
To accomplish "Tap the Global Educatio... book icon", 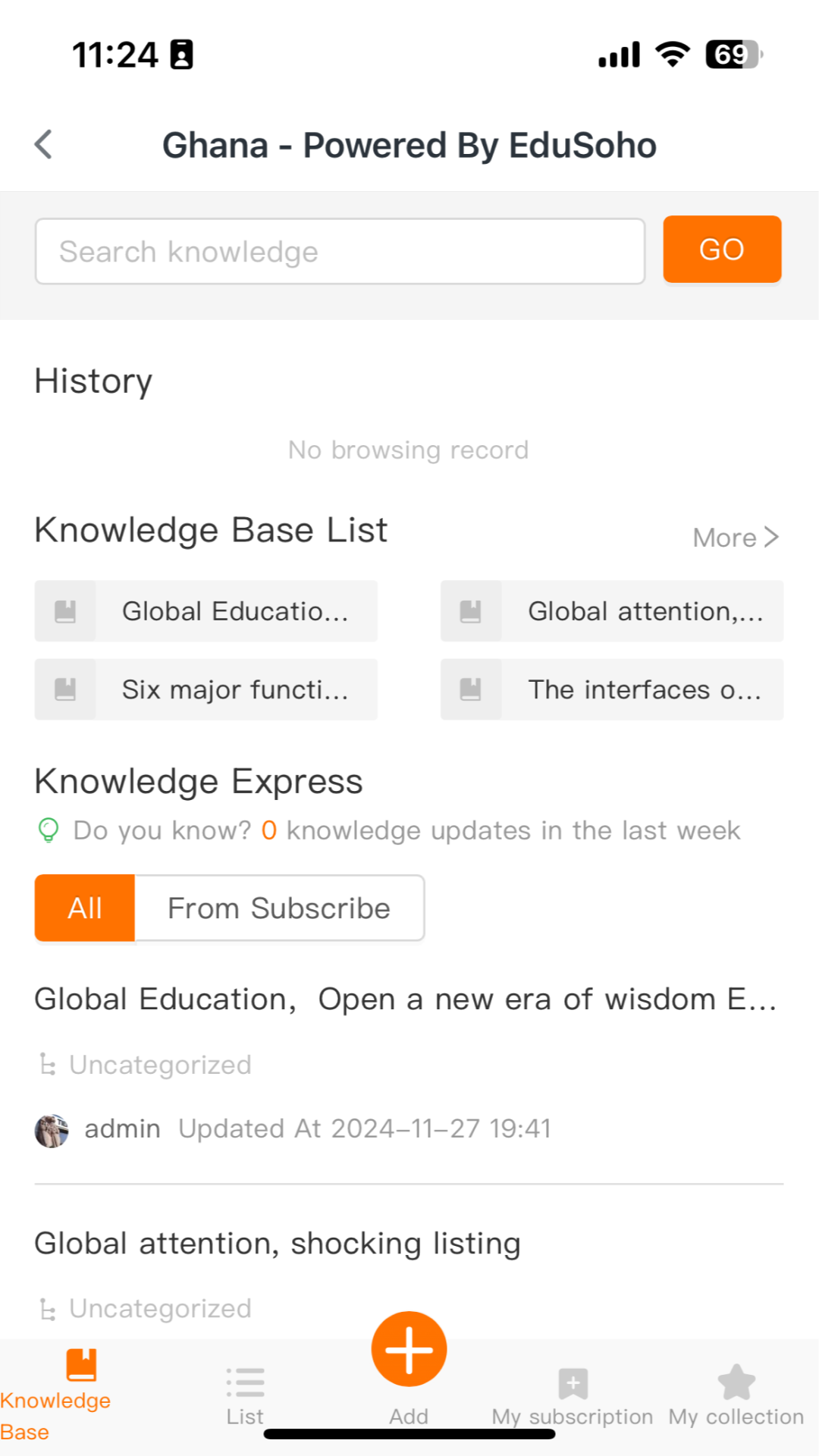I will pos(65,611).
